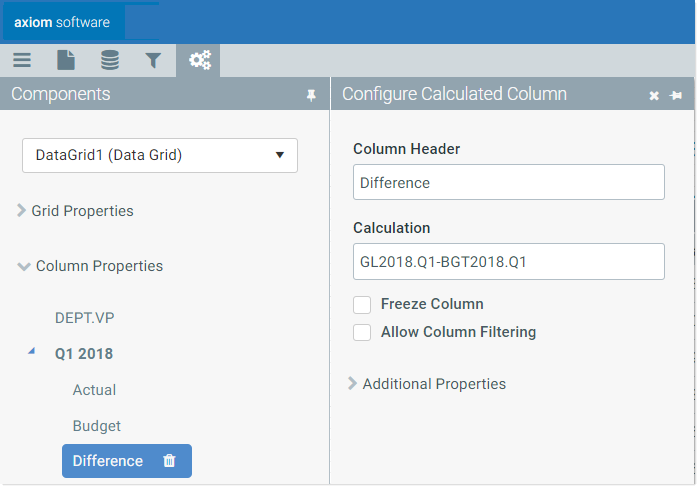Open the database stack icon
The height and width of the screenshot is (488, 699).
point(110,60)
